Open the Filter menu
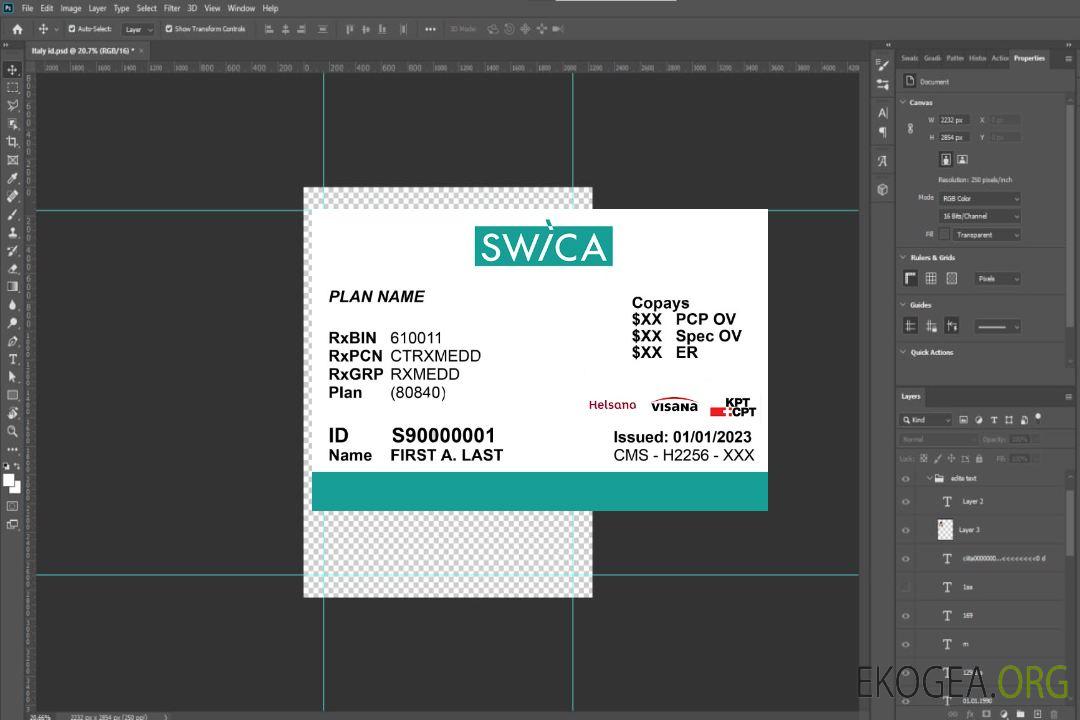Screen dimensions: 1080x720 click(172, 8)
